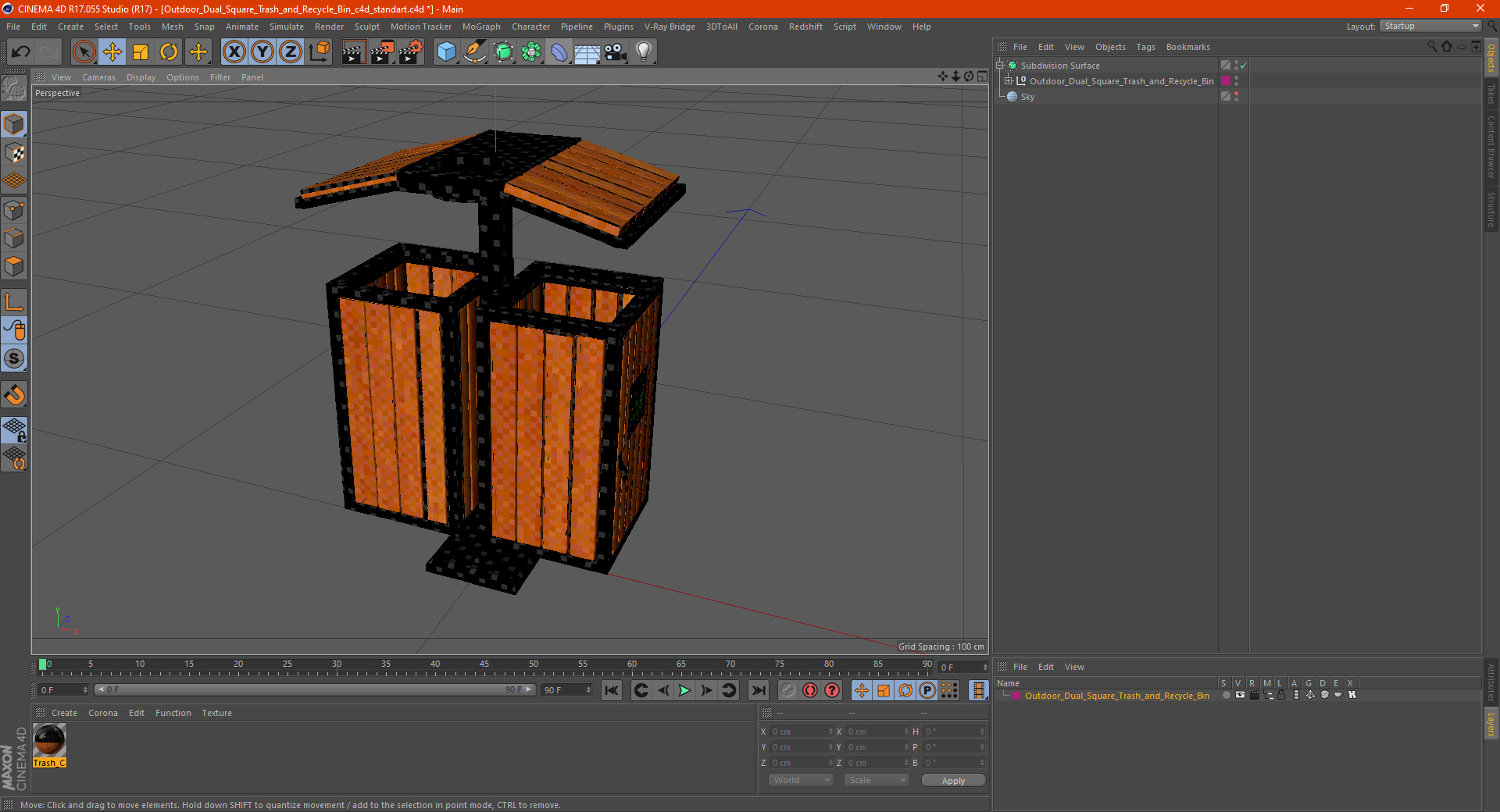Screen dimensions: 1500x812
Task: Open the World coordinate dropdown
Action: tap(801, 780)
